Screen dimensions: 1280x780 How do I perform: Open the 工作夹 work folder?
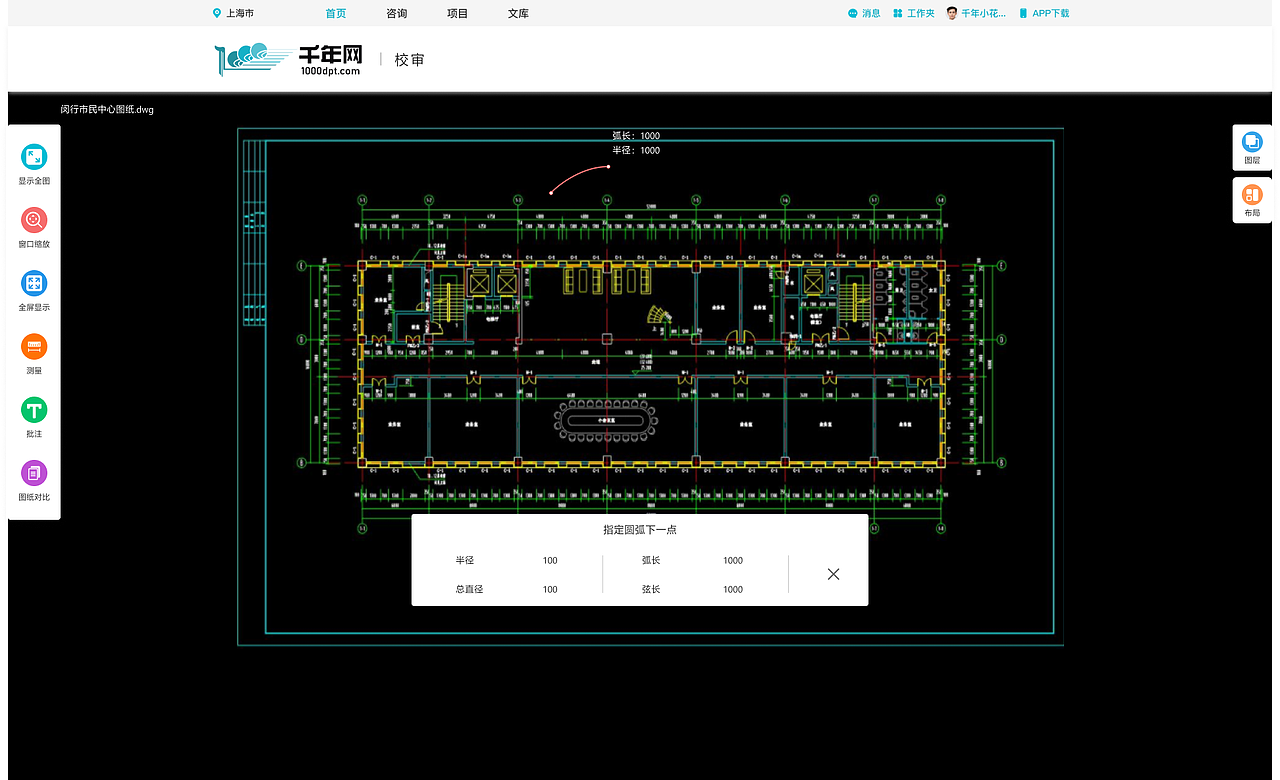[914, 13]
